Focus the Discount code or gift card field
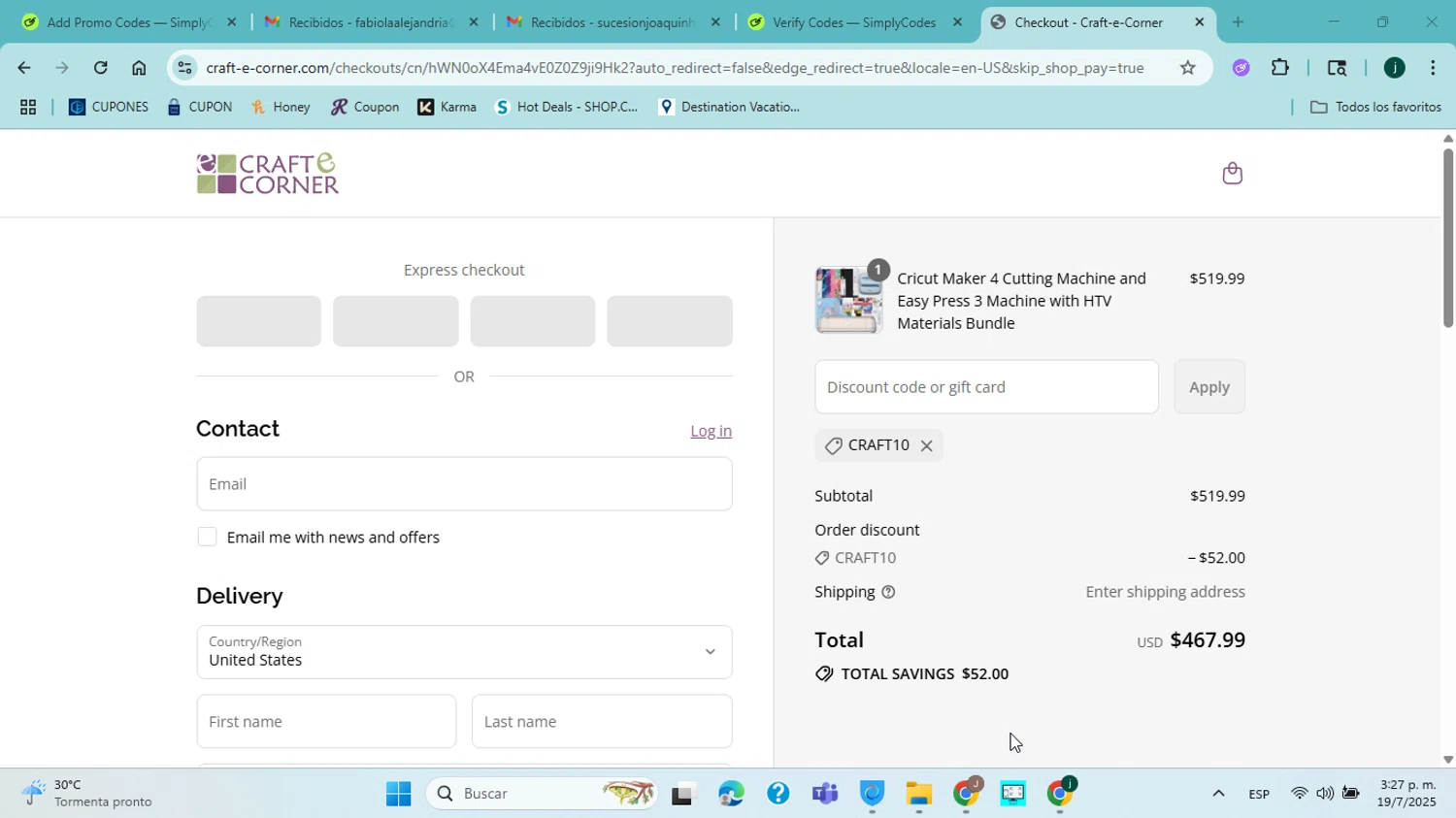Image resolution: width=1456 pixels, height=818 pixels. tap(986, 387)
